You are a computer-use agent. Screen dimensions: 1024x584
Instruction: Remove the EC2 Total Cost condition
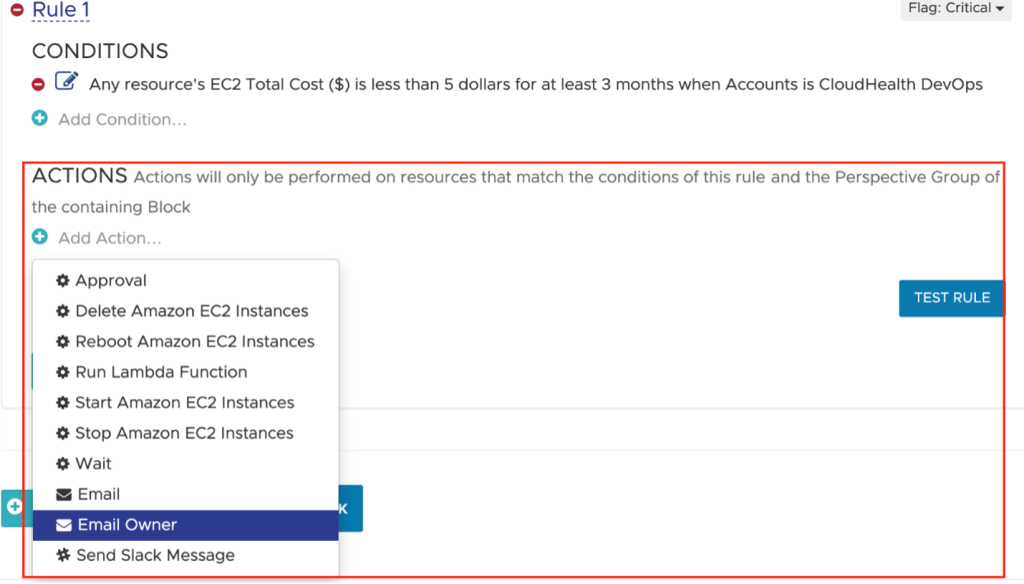tap(39, 85)
